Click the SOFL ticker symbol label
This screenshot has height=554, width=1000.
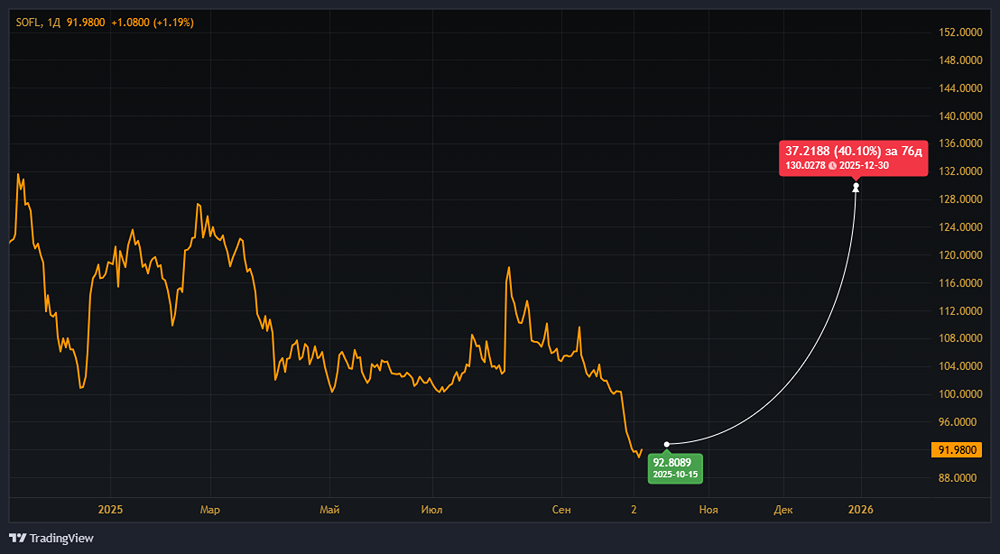tap(29, 22)
